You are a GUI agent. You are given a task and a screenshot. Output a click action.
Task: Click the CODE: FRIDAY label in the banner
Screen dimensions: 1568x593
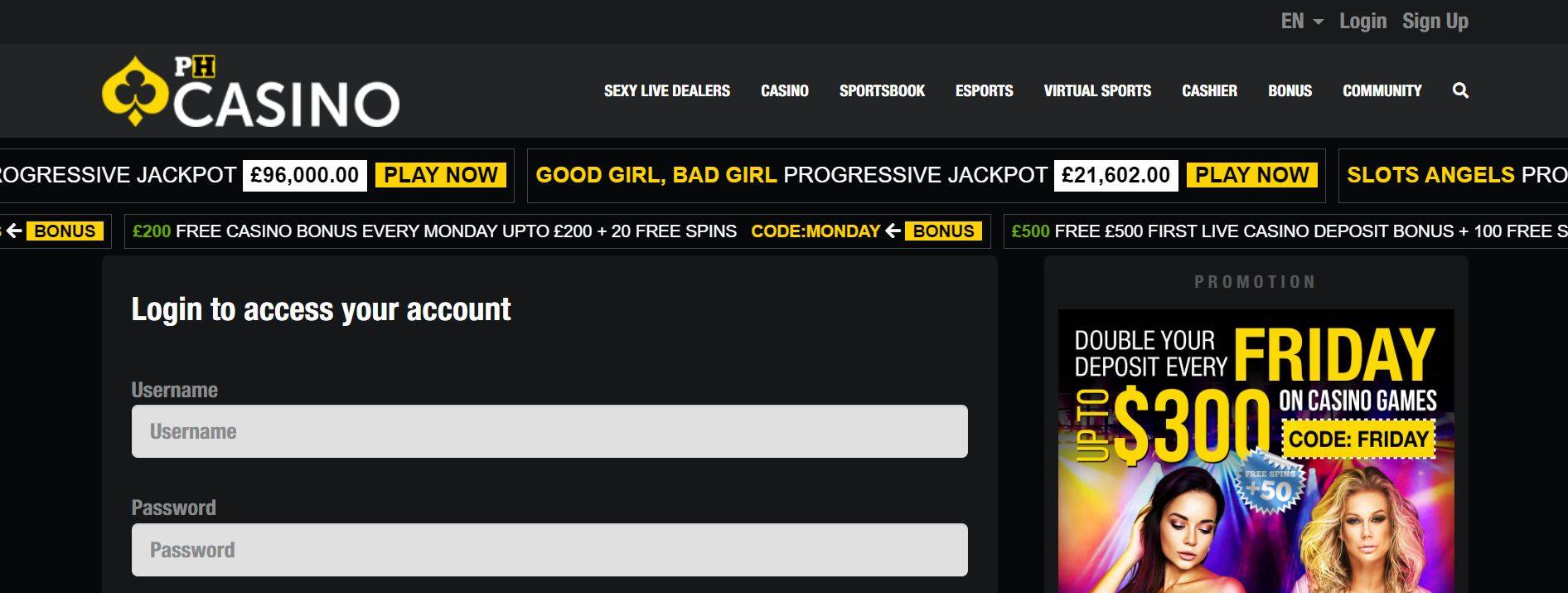[1358, 440]
